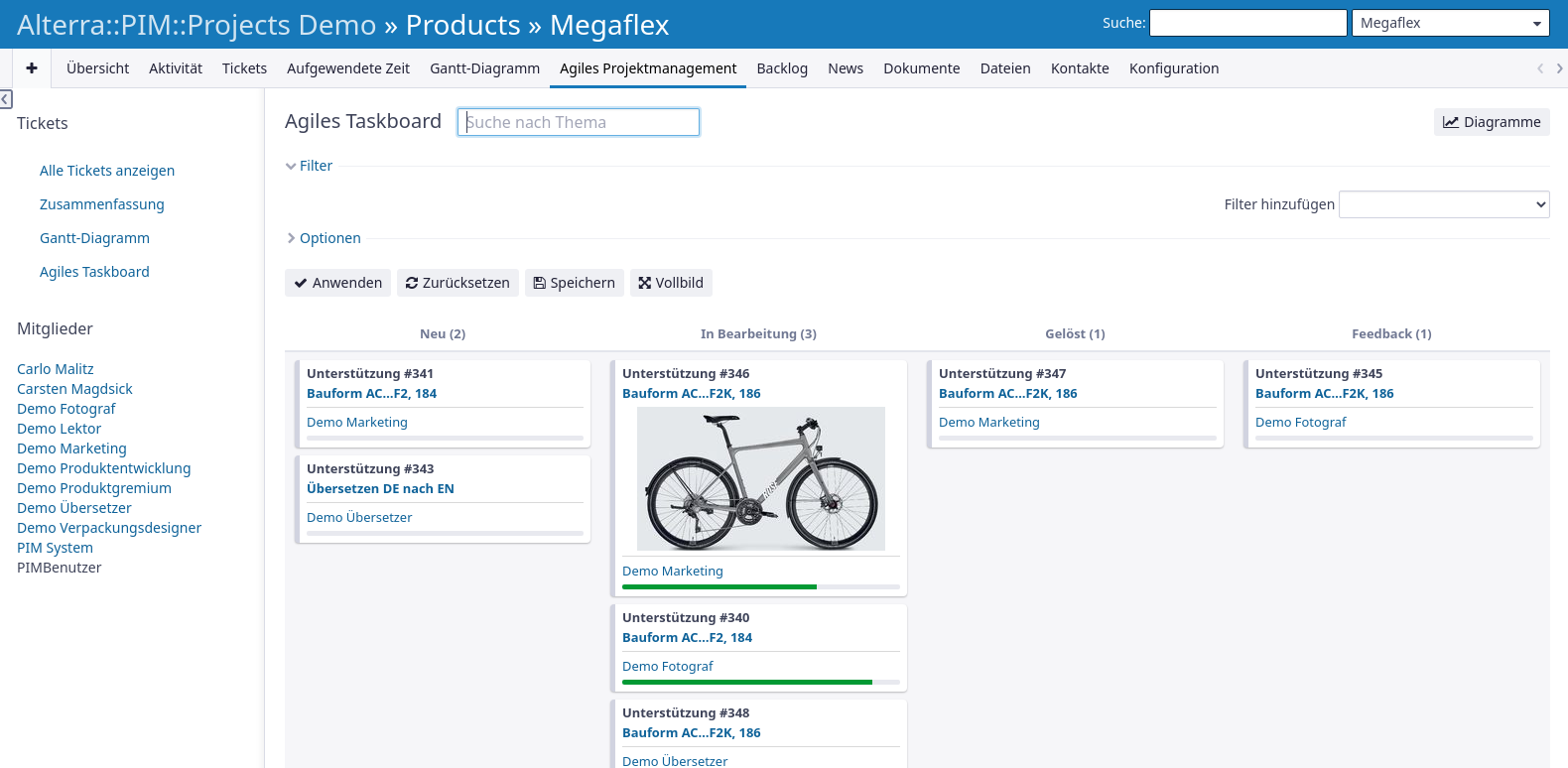Click progress bar of ticket #346
1568x768 pixels.
(760, 587)
